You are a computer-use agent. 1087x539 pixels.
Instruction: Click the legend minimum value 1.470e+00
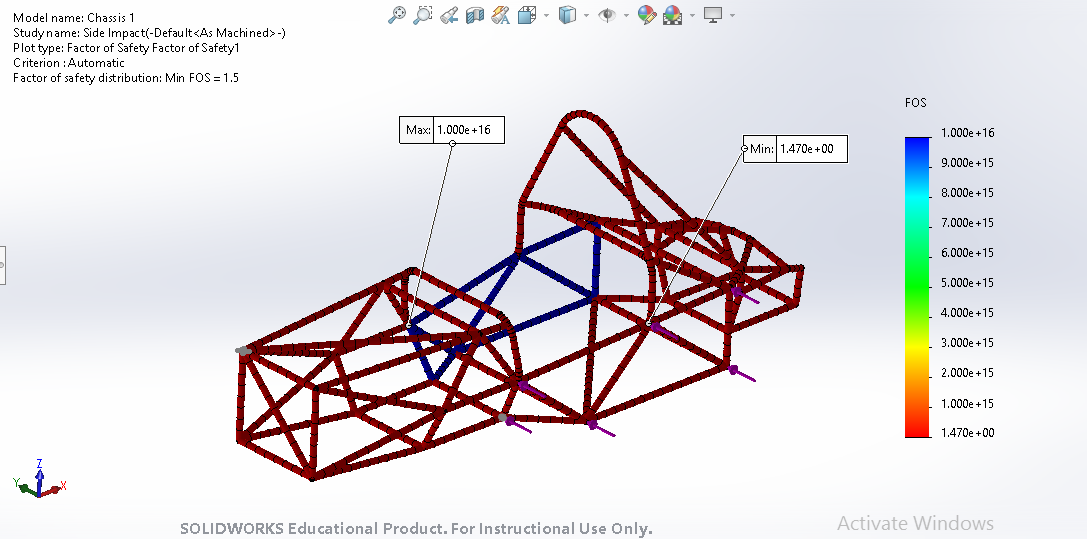tap(967, 433)
